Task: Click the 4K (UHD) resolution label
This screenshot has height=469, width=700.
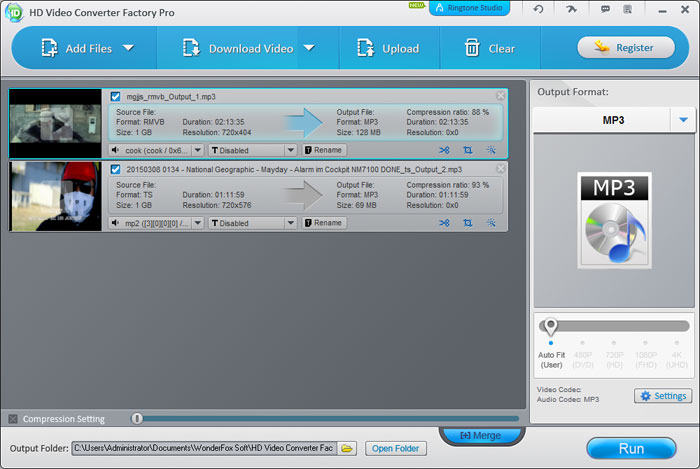Action: (x=677, y=360)
